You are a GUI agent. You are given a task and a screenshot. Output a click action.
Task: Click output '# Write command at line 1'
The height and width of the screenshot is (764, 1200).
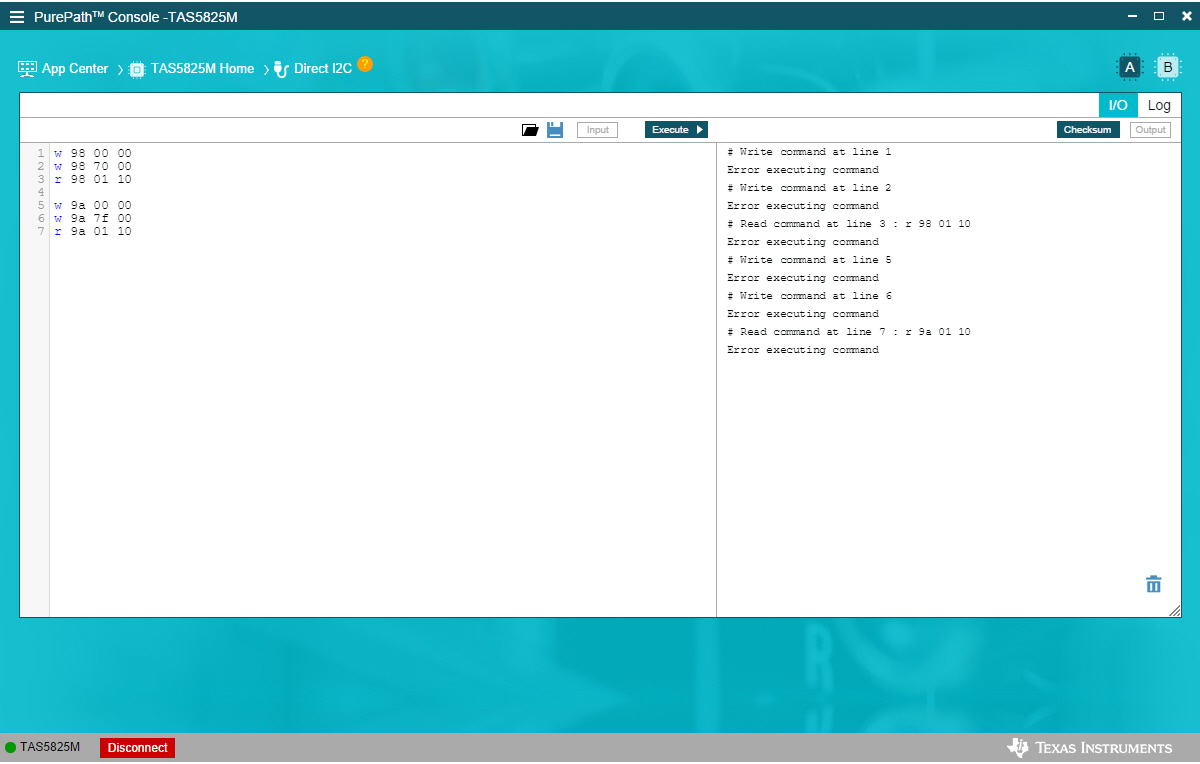[x=809, y=152]
